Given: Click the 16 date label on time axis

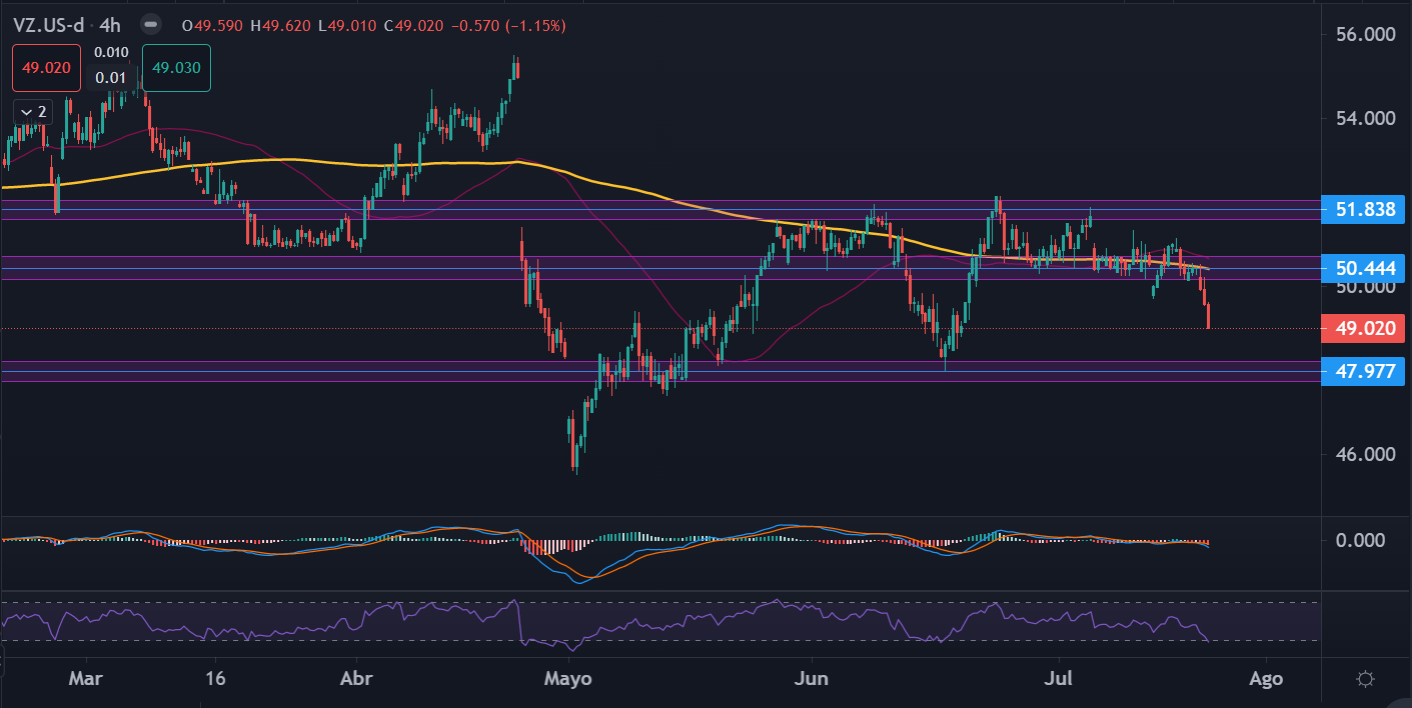Looking at the screenshot, I should [215, 679].
